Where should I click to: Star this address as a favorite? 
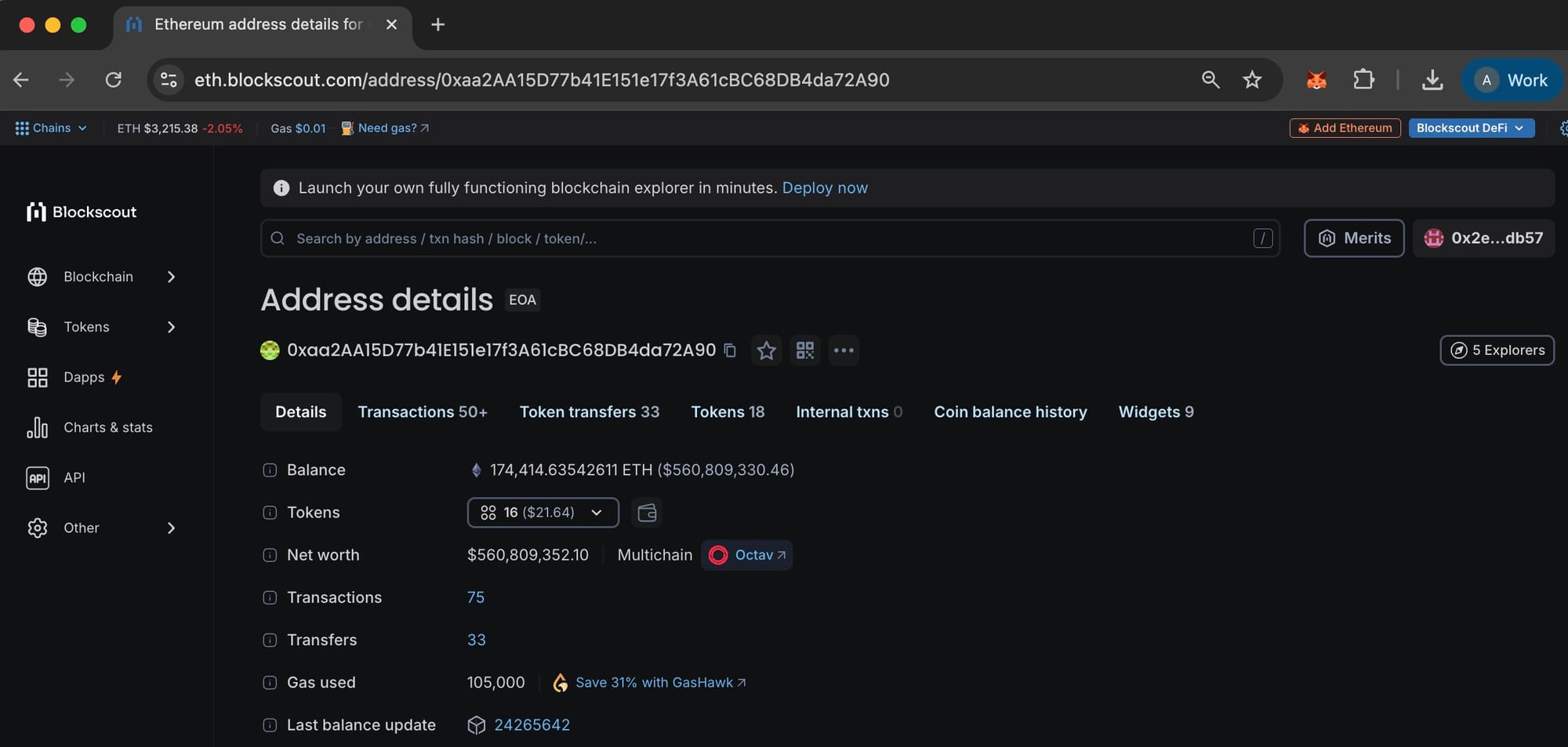766,350
